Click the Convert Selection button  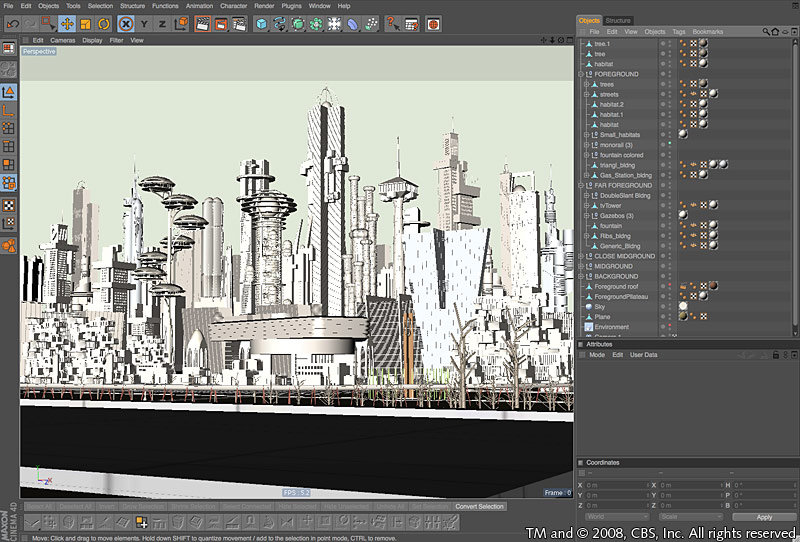pos(479,507)
